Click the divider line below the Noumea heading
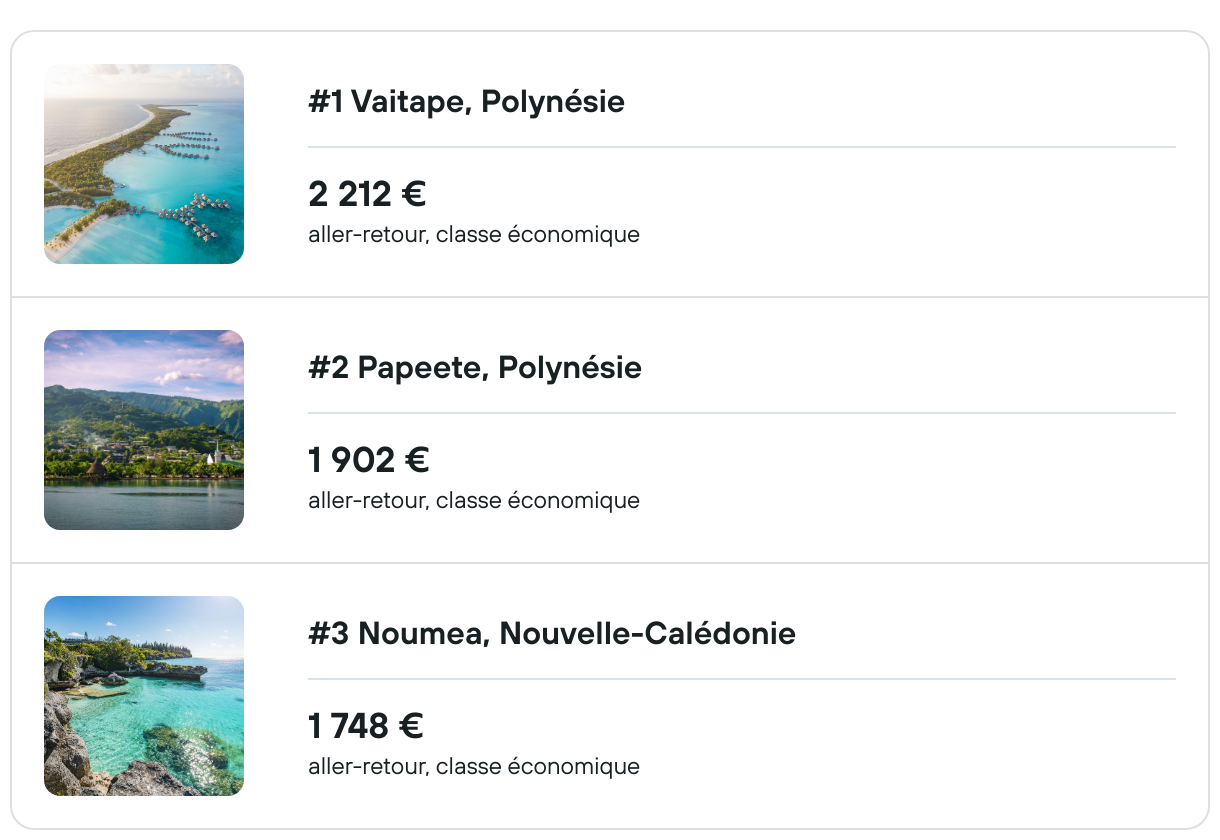 (741, 679)
